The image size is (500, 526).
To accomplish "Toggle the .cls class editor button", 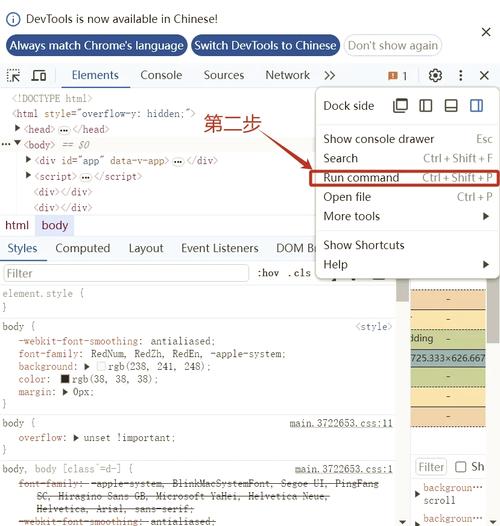I will pyautogui.click(x=299, y=273).
